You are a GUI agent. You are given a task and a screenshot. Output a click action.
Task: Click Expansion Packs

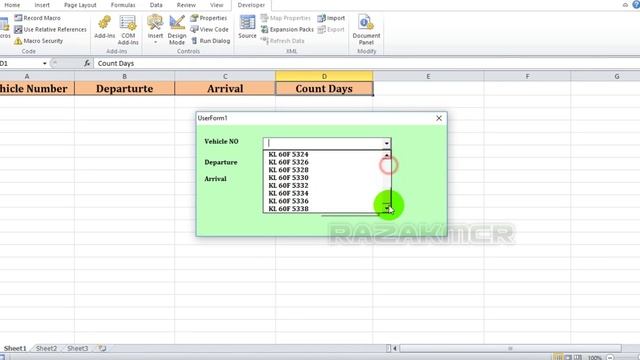coord(287,29)
